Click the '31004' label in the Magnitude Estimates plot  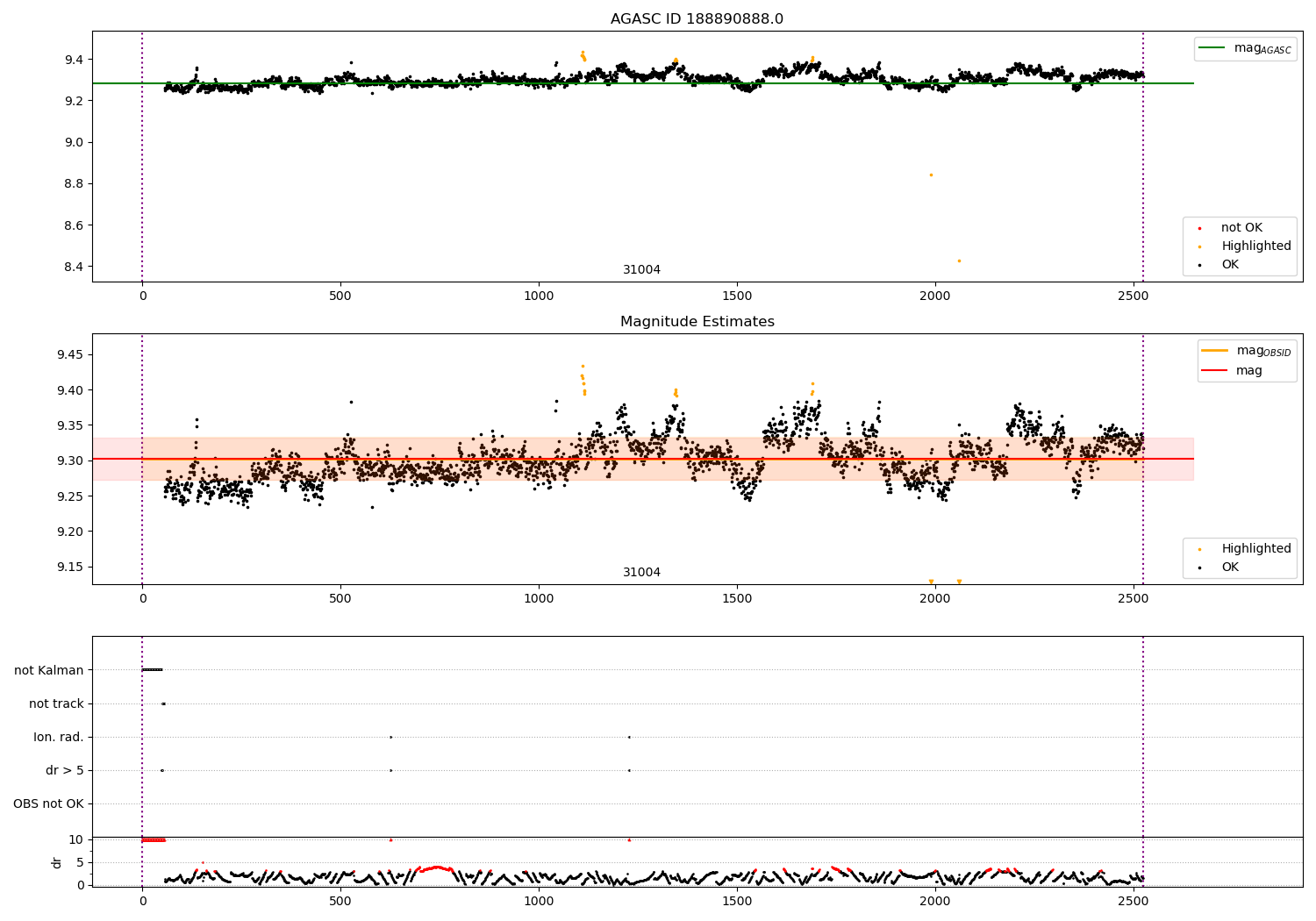(641, 572)
